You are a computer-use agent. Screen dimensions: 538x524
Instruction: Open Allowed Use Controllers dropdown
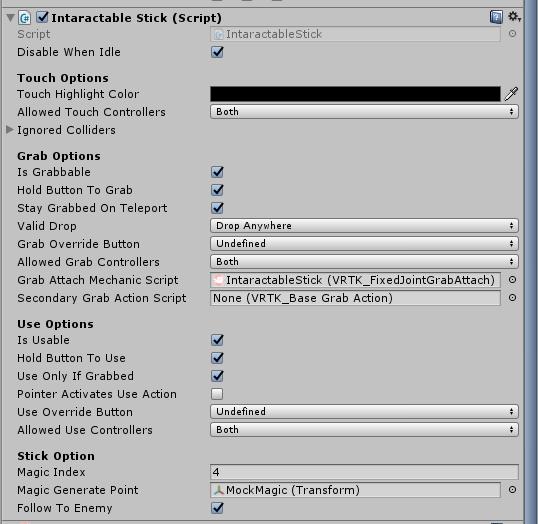click(x=364, y=430)
